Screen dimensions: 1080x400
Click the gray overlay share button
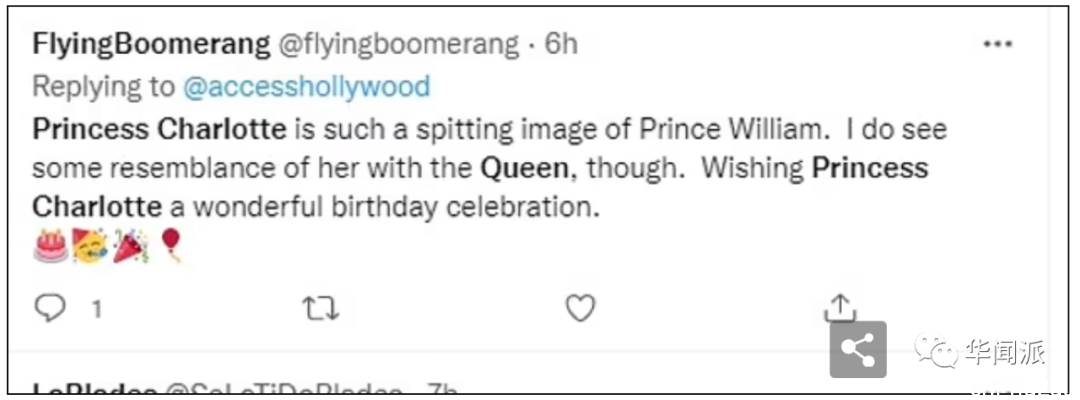[x=858, y=349]
